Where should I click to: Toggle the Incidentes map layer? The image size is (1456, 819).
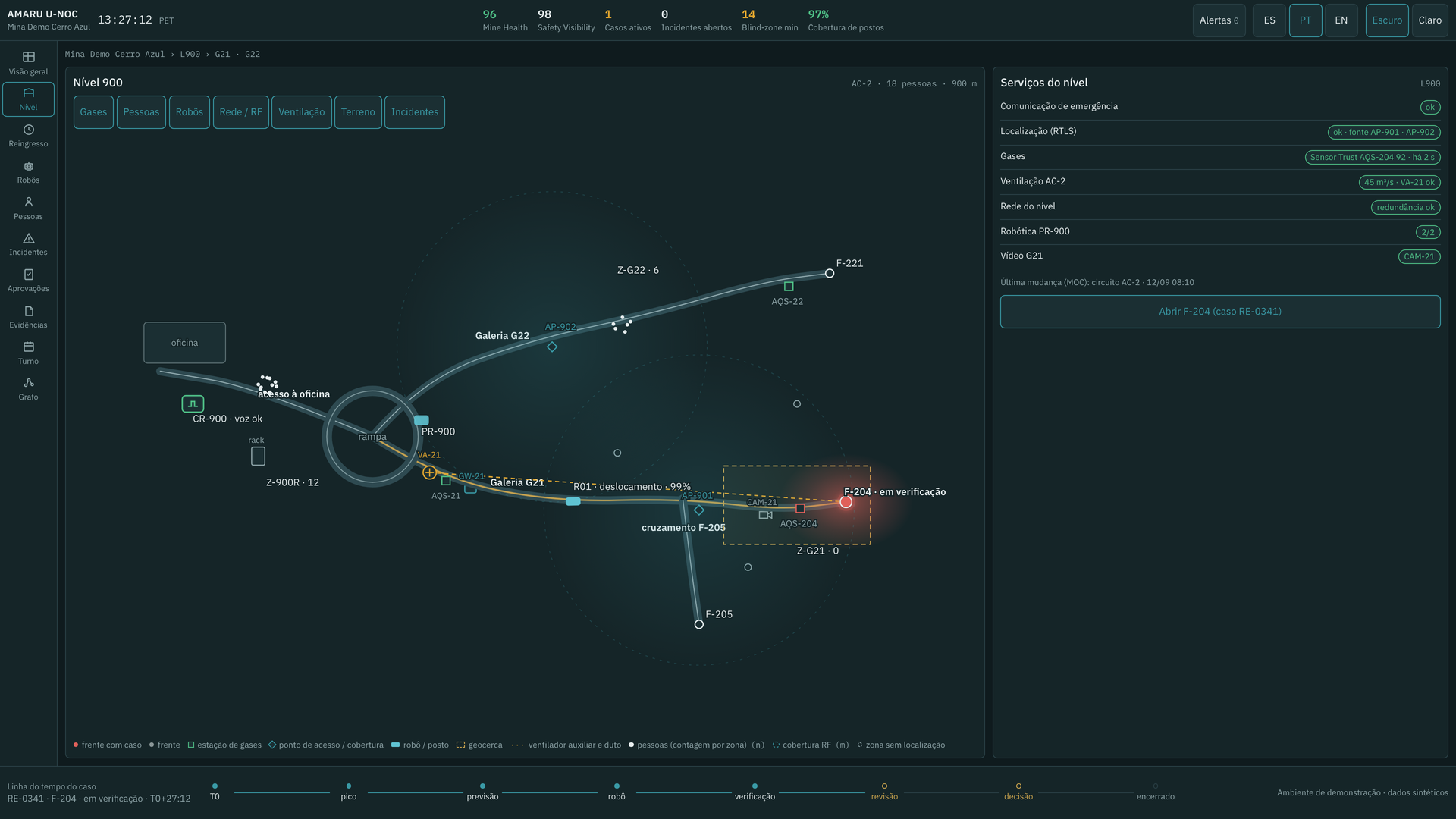[x=415, y=112]
